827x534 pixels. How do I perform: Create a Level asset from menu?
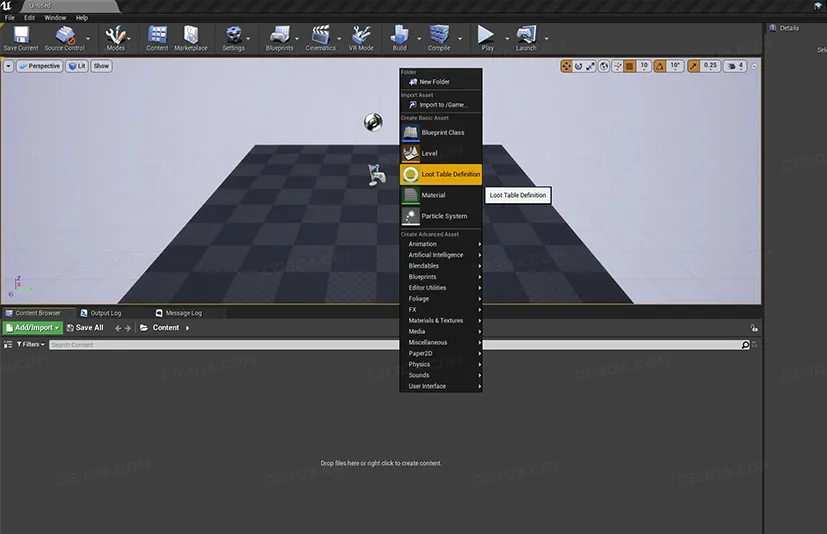[441, 154]
